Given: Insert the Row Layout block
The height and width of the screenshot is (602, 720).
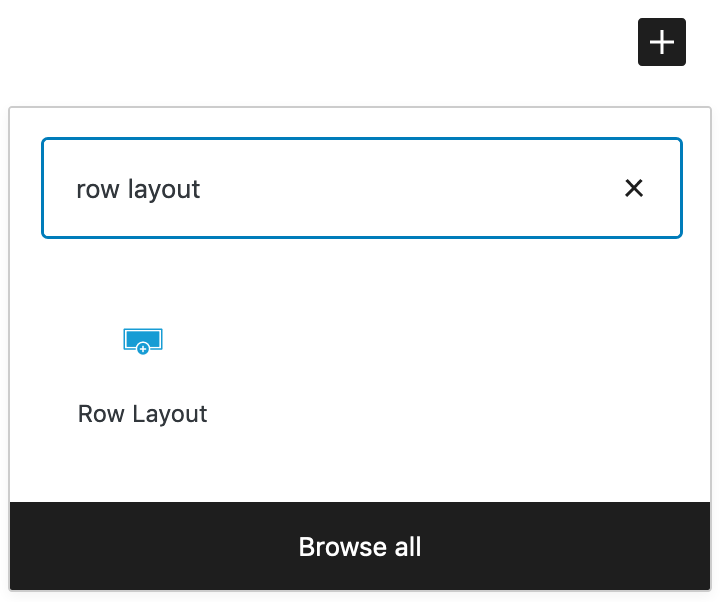Looking at the screenshot, I should coord(143,370).
